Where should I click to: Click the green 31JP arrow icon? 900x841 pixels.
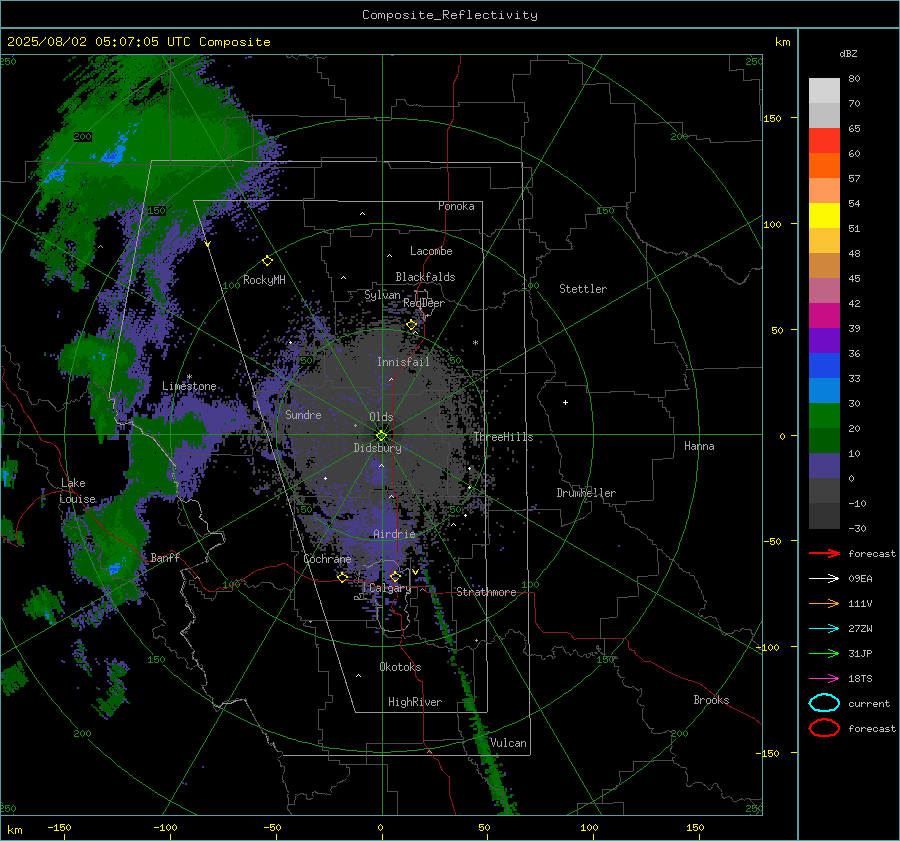(824, 653)
